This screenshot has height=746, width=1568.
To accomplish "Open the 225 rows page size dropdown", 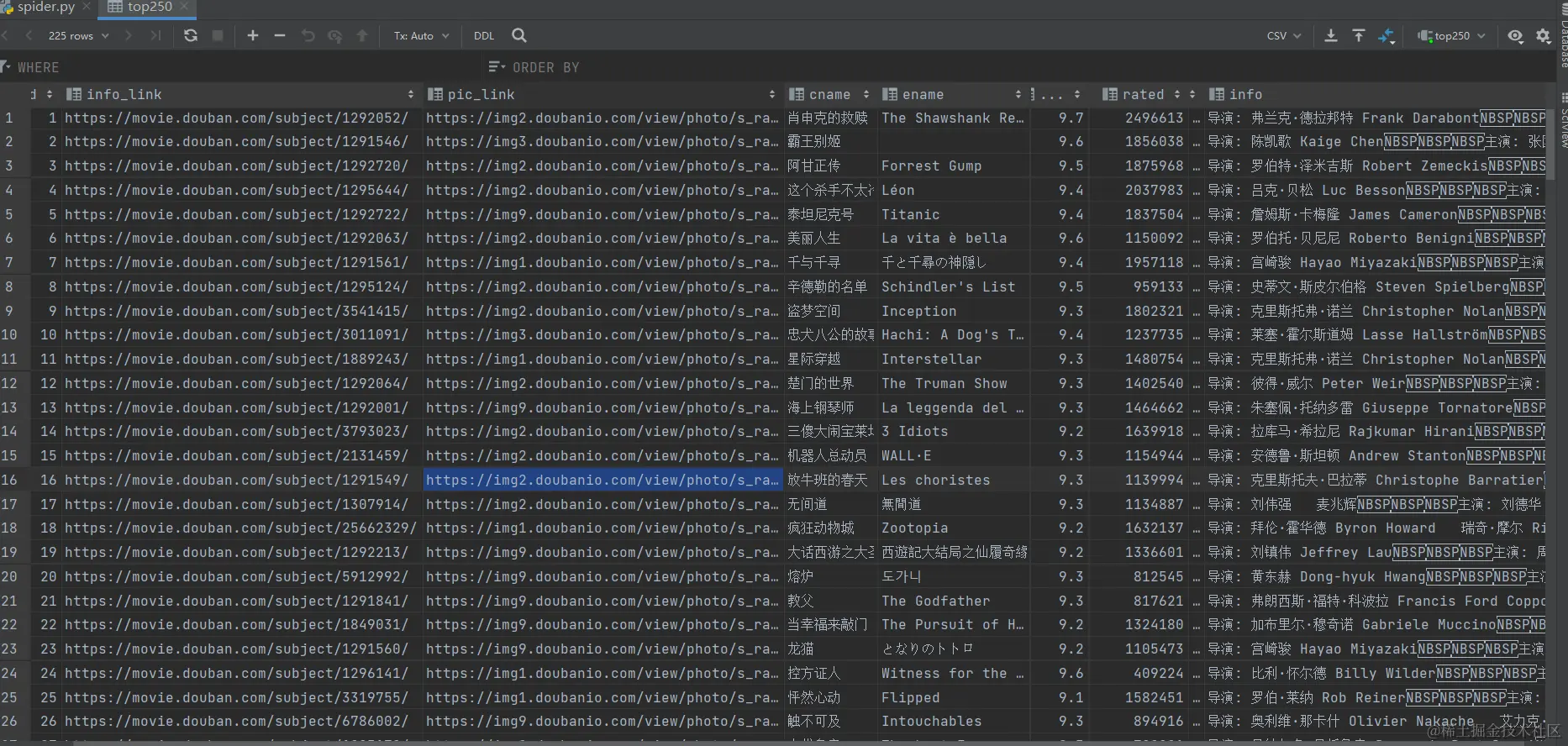I will (x=78, y=35).
